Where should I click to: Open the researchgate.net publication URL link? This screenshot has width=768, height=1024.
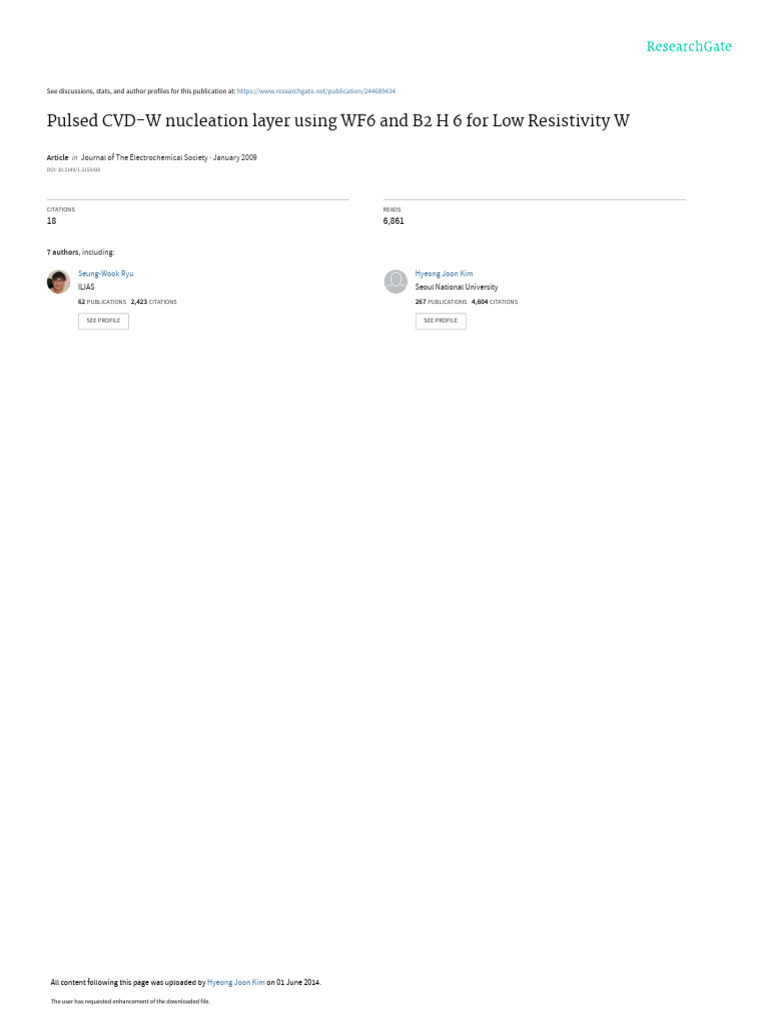316,91
